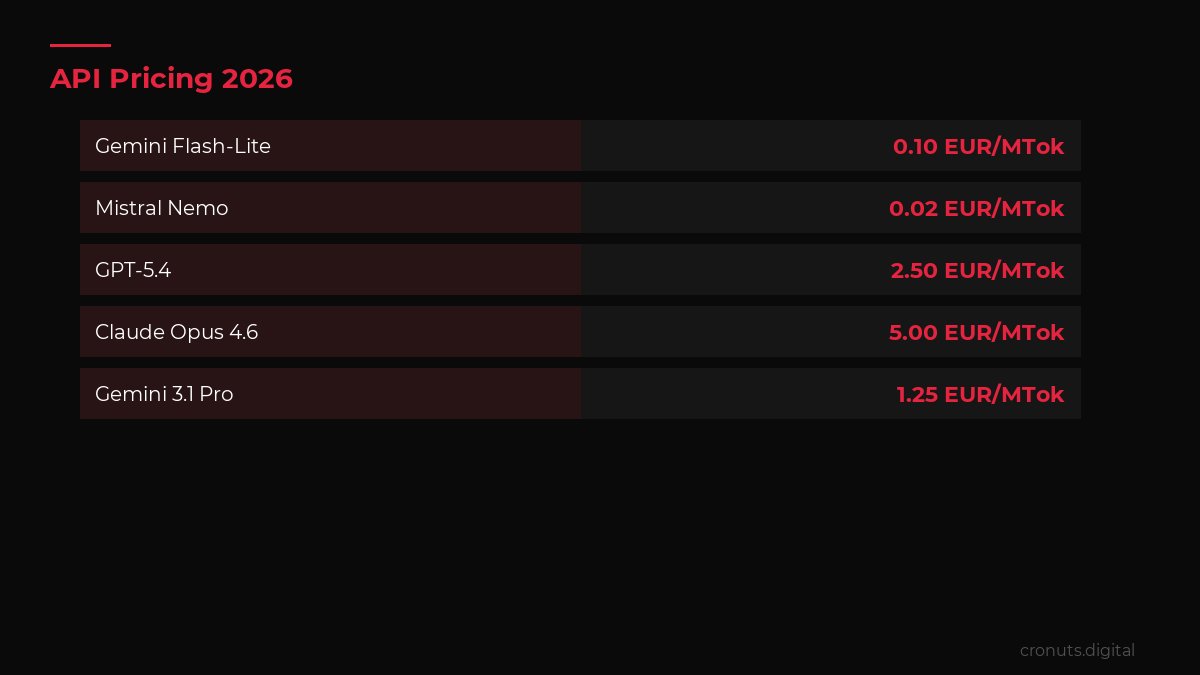
Task: Select the 0.02 EUR/MTok price
Action: 976,208
